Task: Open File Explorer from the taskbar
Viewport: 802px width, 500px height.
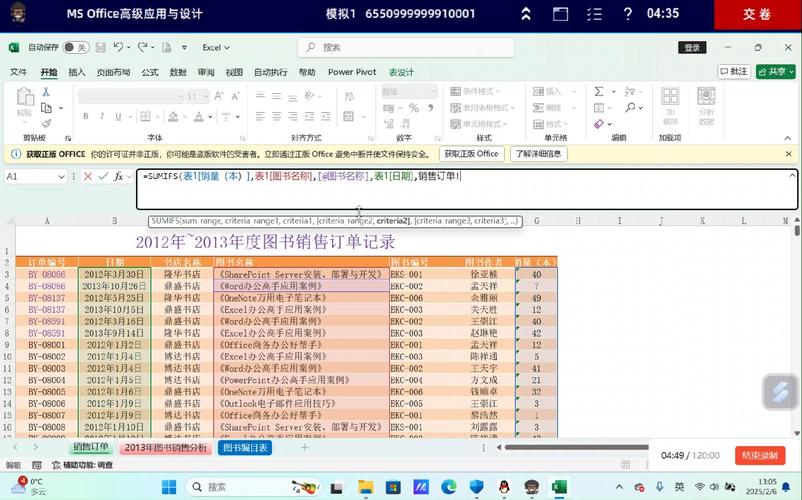Action: (366, 487)
